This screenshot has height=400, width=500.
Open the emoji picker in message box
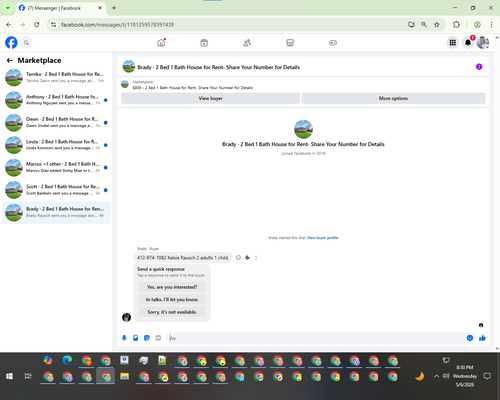coord(470,338)
